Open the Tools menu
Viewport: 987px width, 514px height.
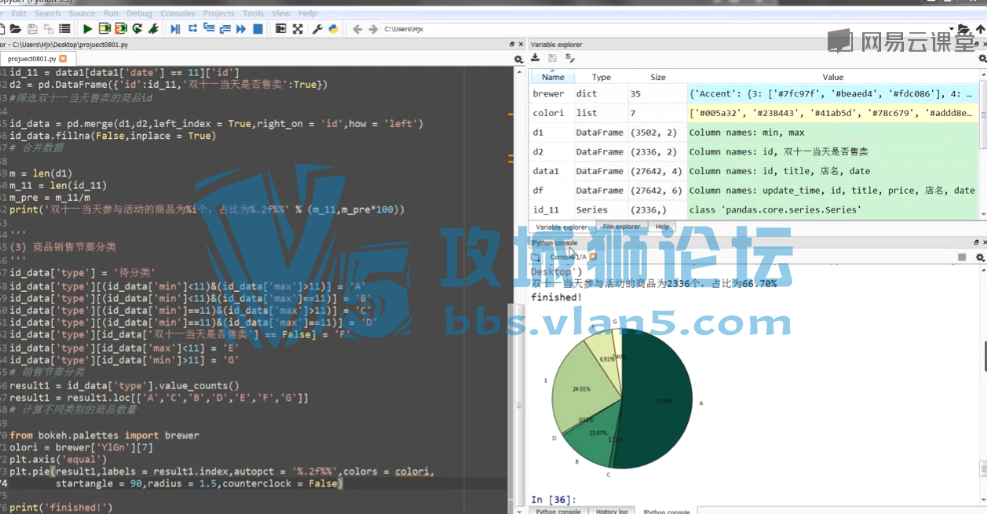[253, 13]
